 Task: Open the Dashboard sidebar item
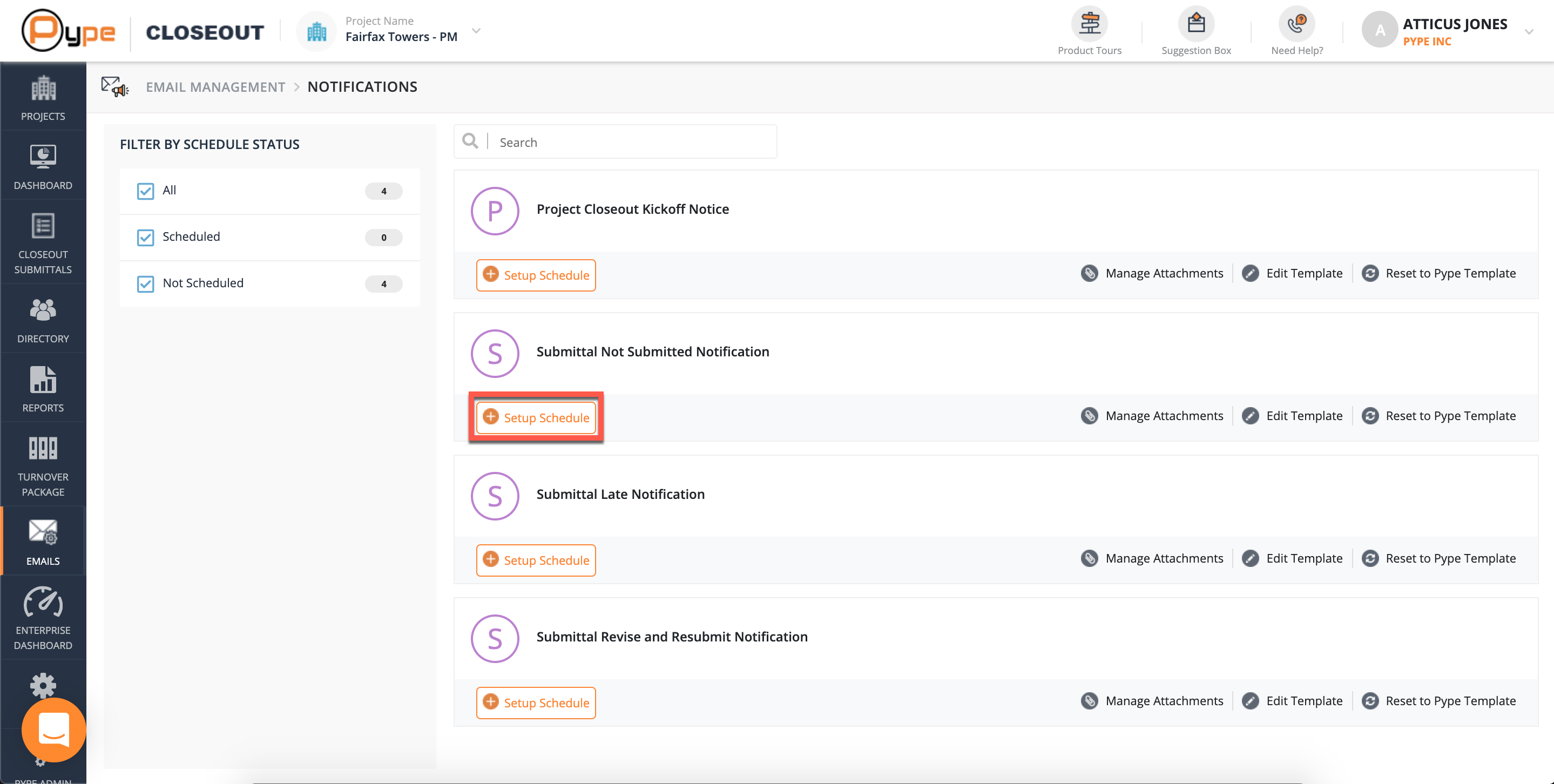(43, 167)
